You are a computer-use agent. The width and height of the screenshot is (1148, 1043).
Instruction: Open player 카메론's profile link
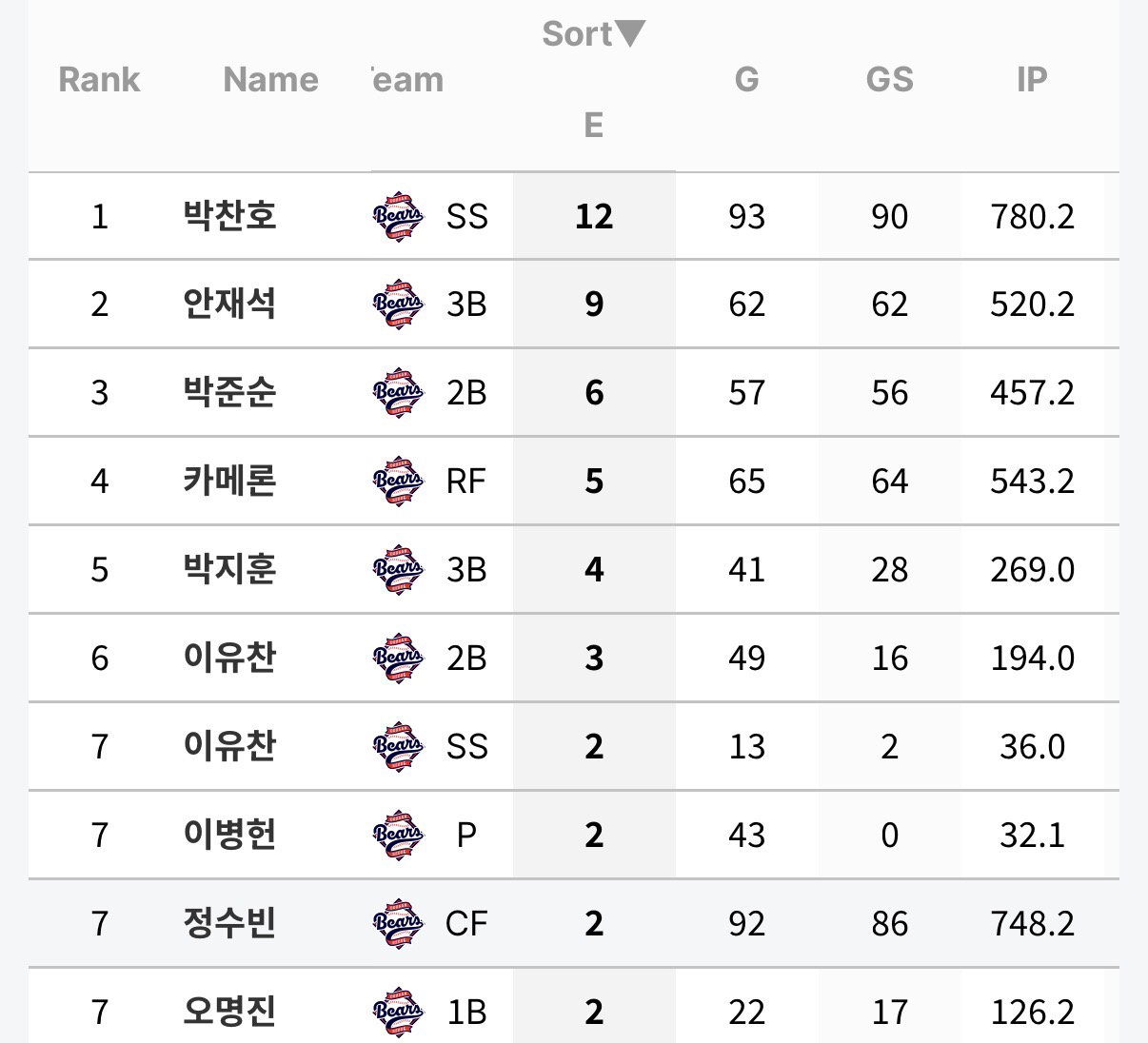click(230, 481)
